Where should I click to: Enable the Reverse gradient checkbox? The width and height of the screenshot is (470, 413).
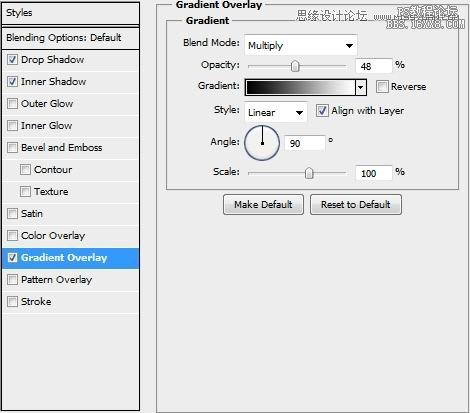[382, 87]
